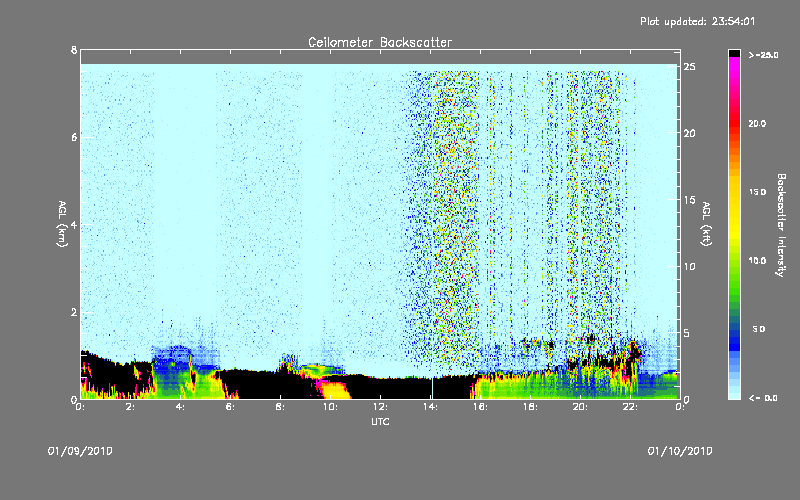Click the "6" tick on km axis
The width and height of the screenshot is (800, 500).
tap(74, 137)
